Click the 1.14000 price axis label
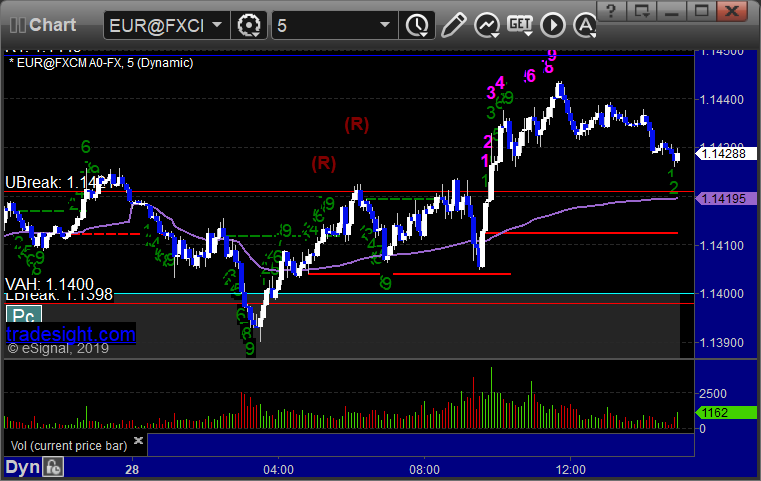 coord(721,294)
